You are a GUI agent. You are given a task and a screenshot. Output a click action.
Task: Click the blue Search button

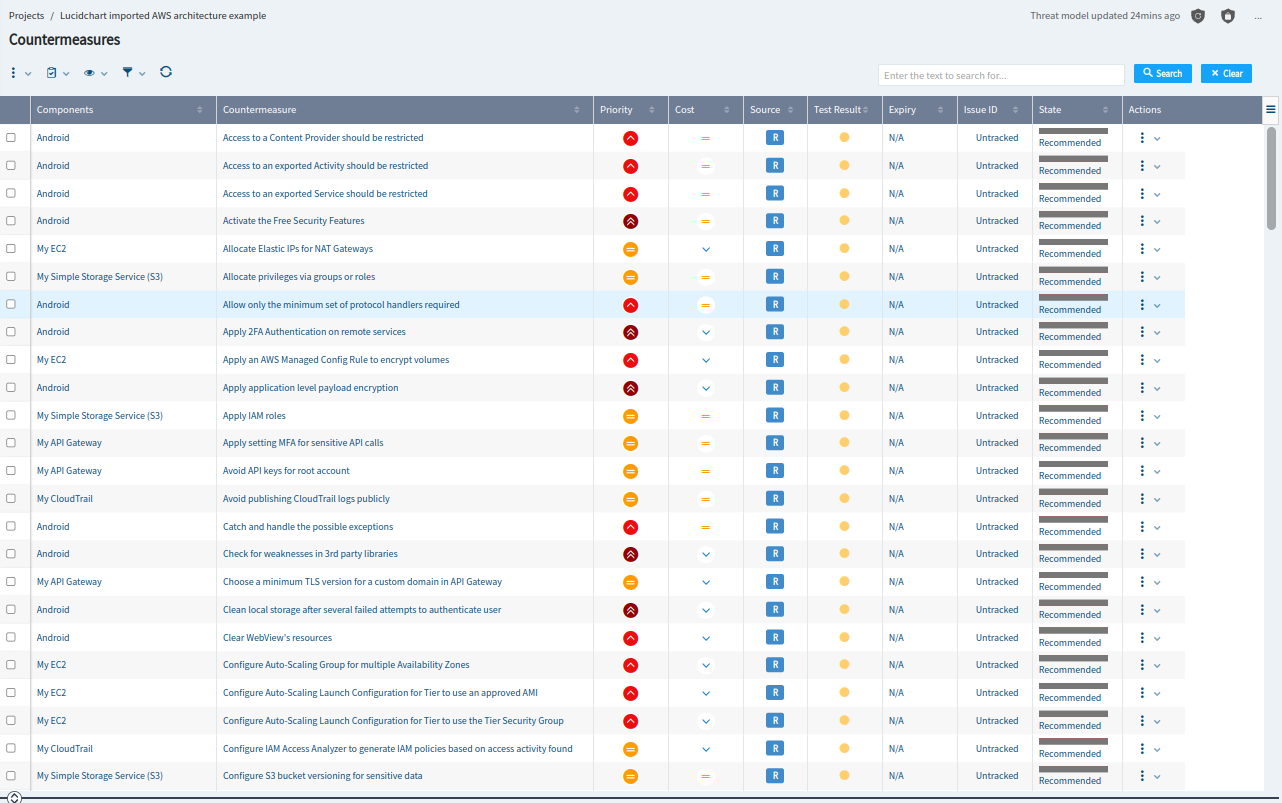pos(1162,74)
